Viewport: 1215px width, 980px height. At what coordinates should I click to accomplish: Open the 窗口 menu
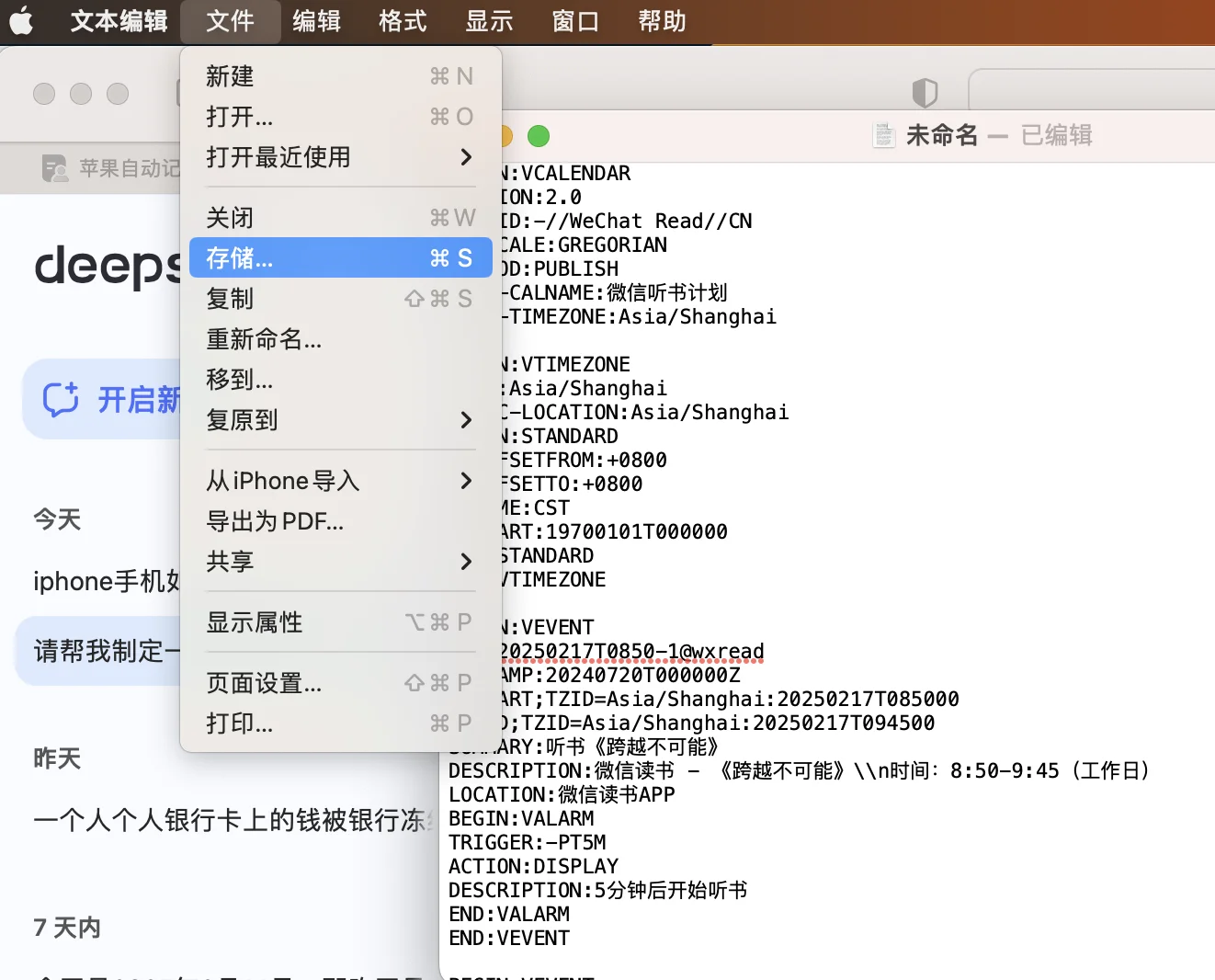click(575, 20)
